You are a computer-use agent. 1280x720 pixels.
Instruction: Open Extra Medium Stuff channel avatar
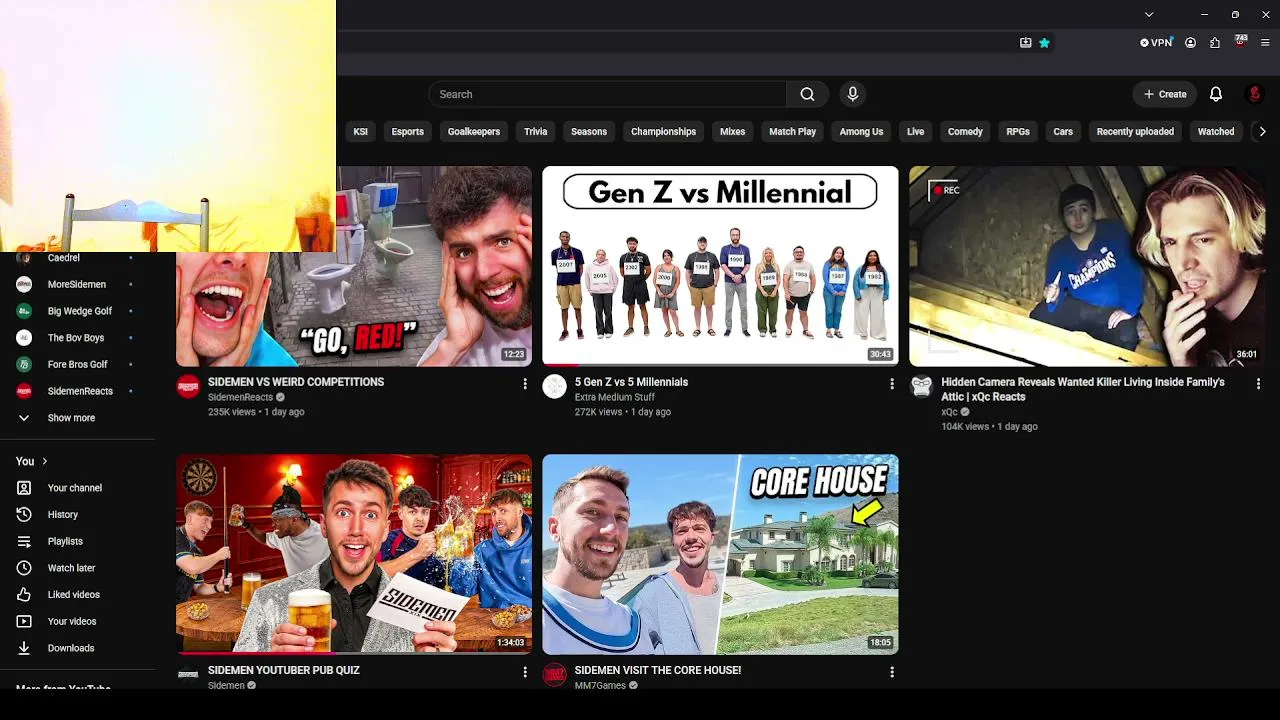(x=554, y=387)
